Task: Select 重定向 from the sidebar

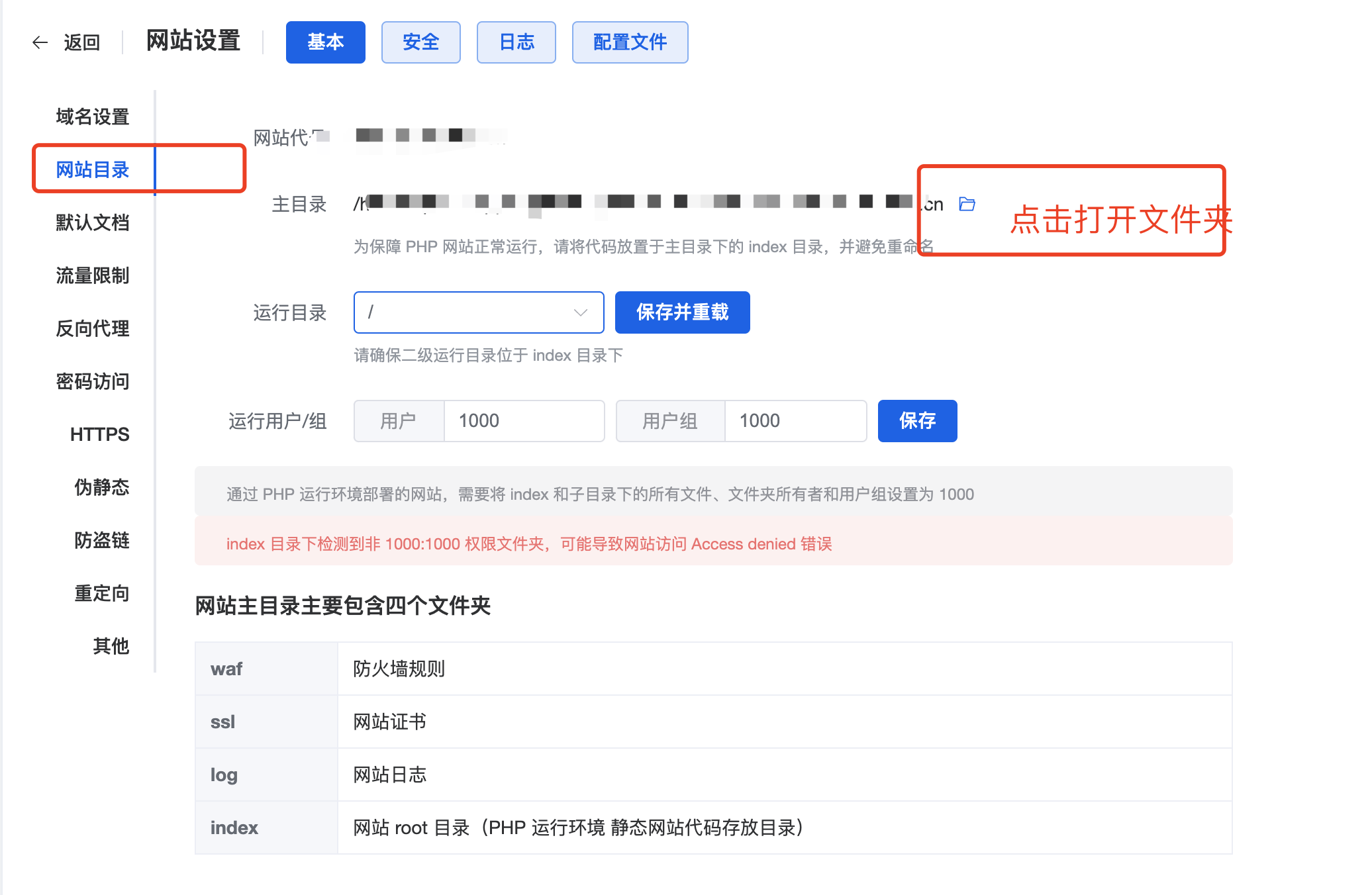Action: click(101, 593)
